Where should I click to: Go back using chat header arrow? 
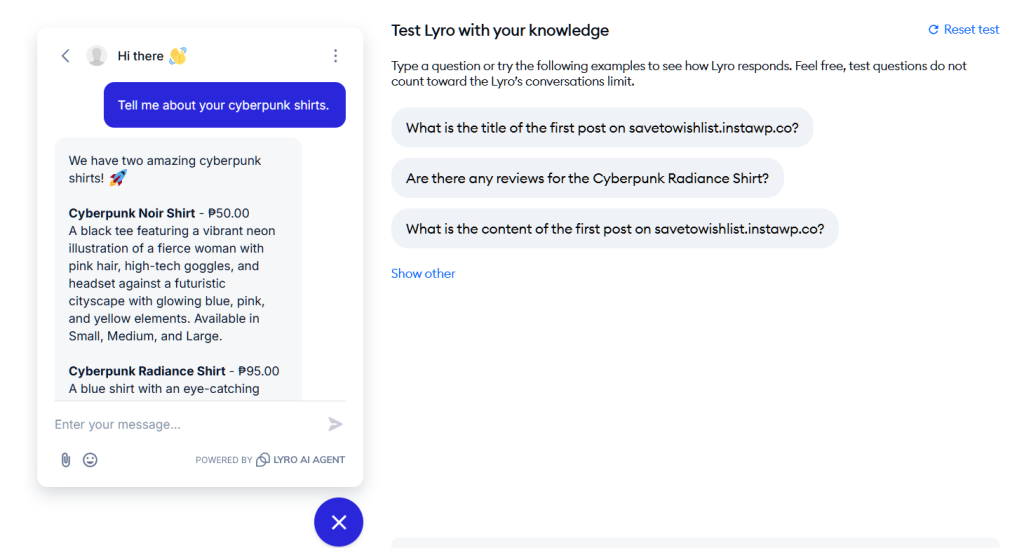point(65,56)
